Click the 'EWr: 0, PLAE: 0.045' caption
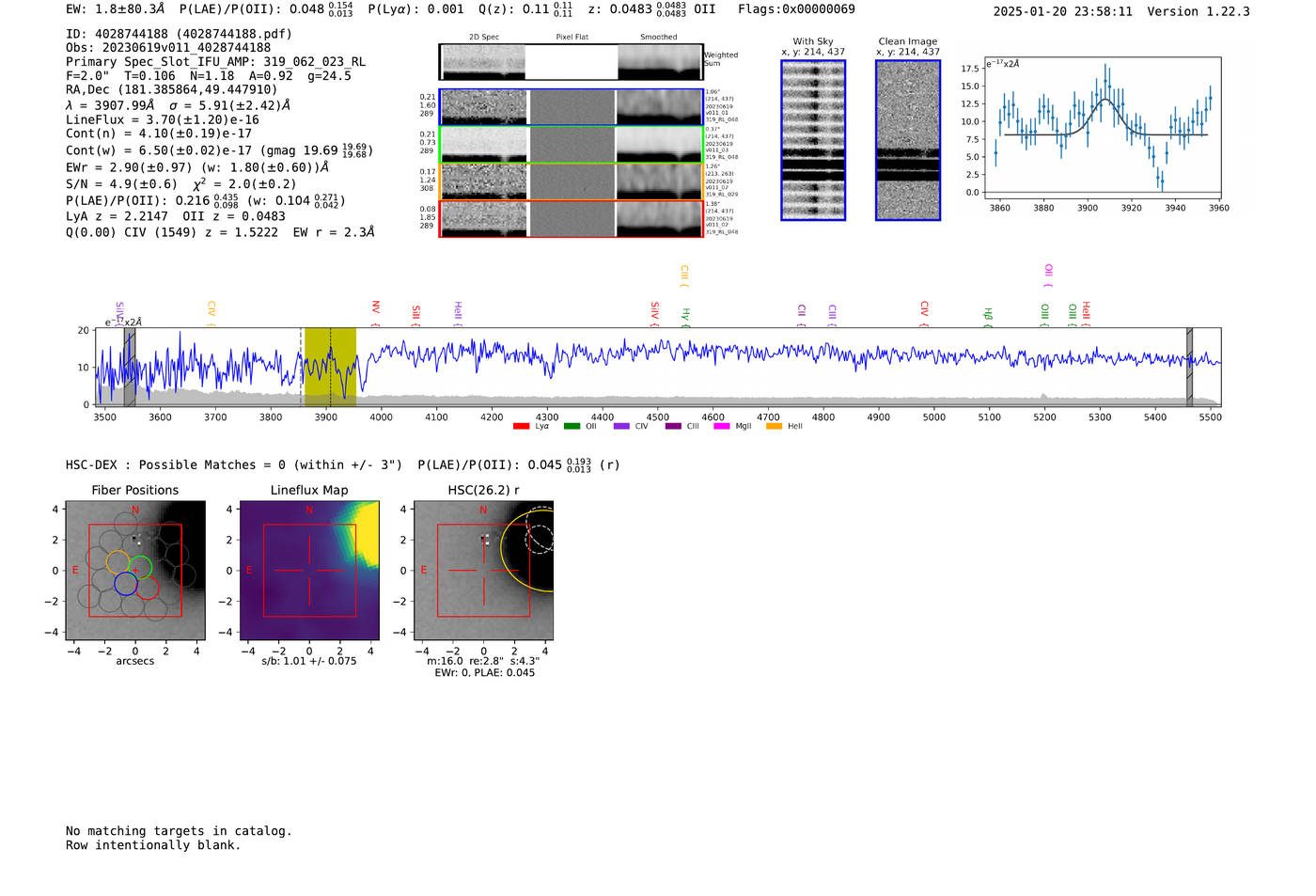This screenshot has width=1316, height=896. tap(484, 672)
